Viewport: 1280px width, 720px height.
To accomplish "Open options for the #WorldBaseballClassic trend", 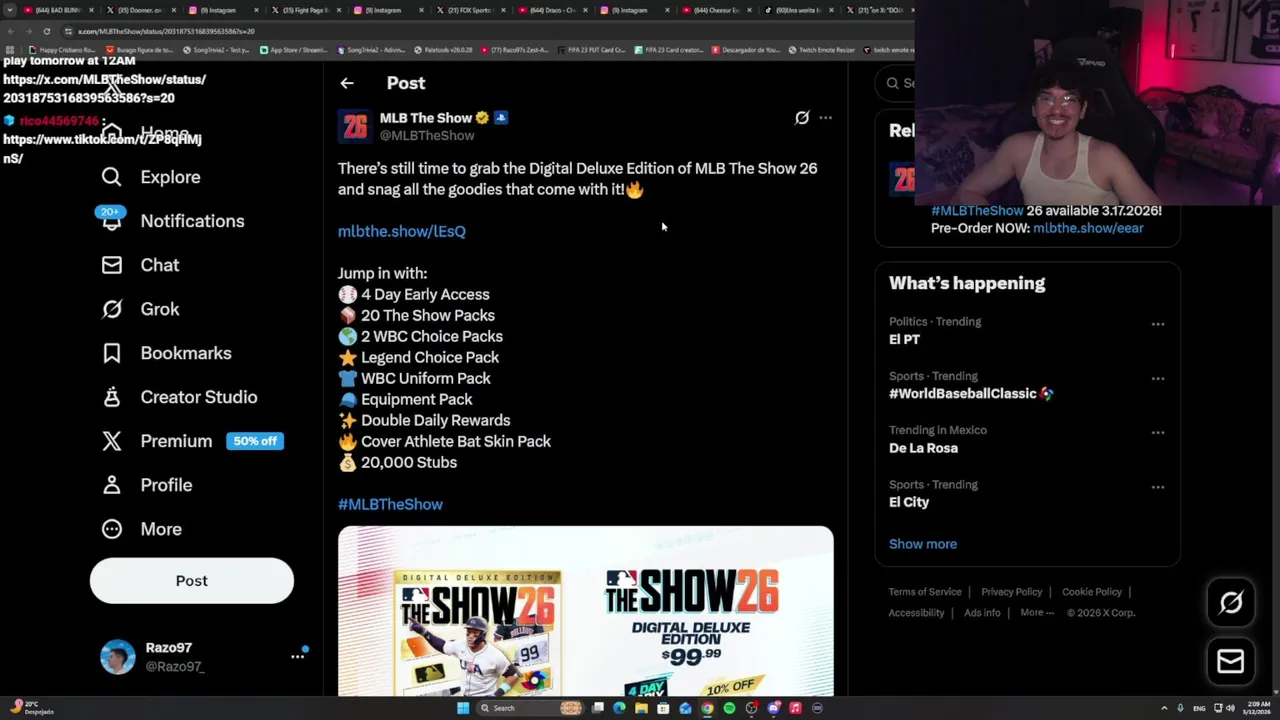I will [1157, 378].
